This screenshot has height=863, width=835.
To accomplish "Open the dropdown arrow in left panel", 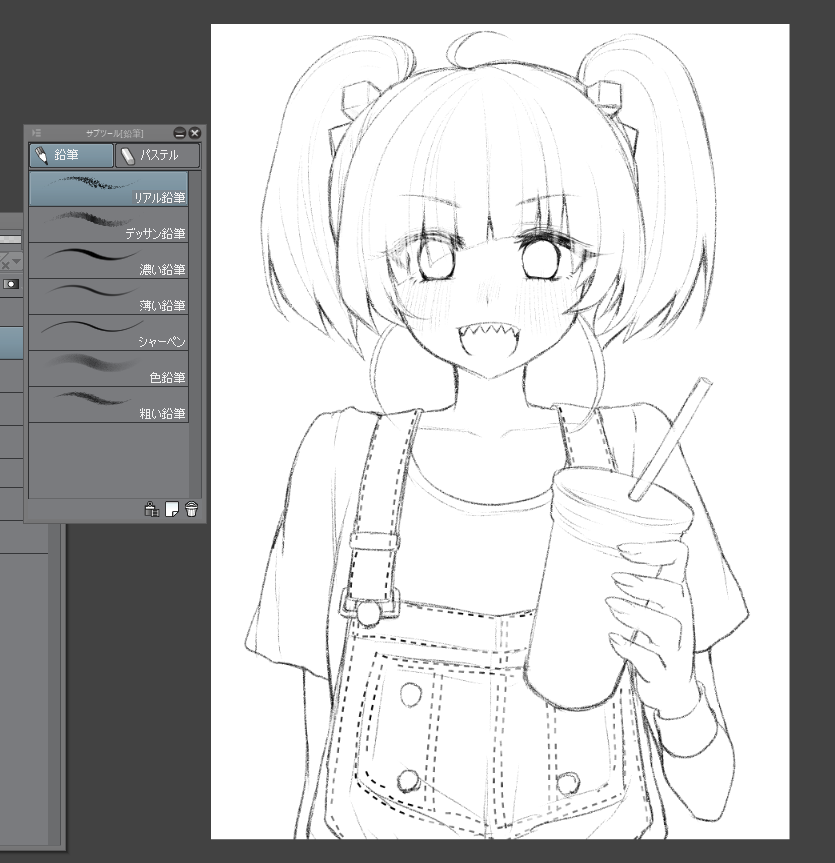I will [17, 261].
